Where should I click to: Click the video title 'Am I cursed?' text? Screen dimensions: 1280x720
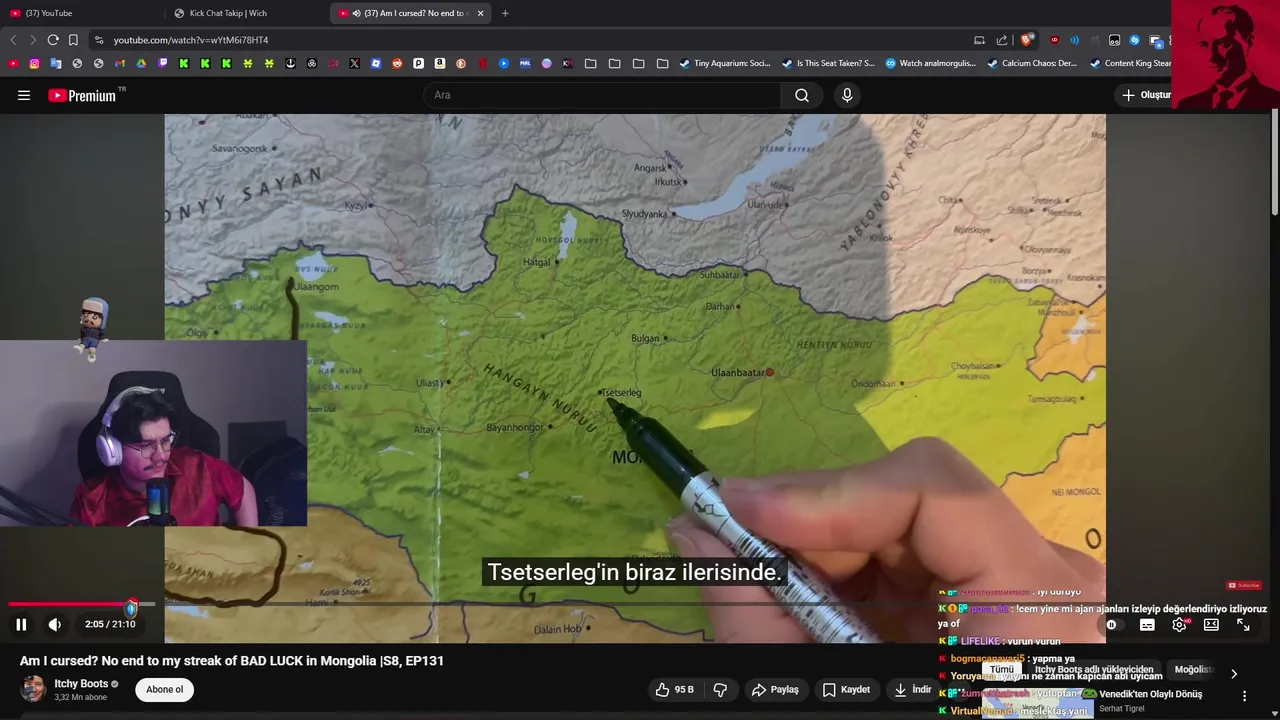[232, 661]
